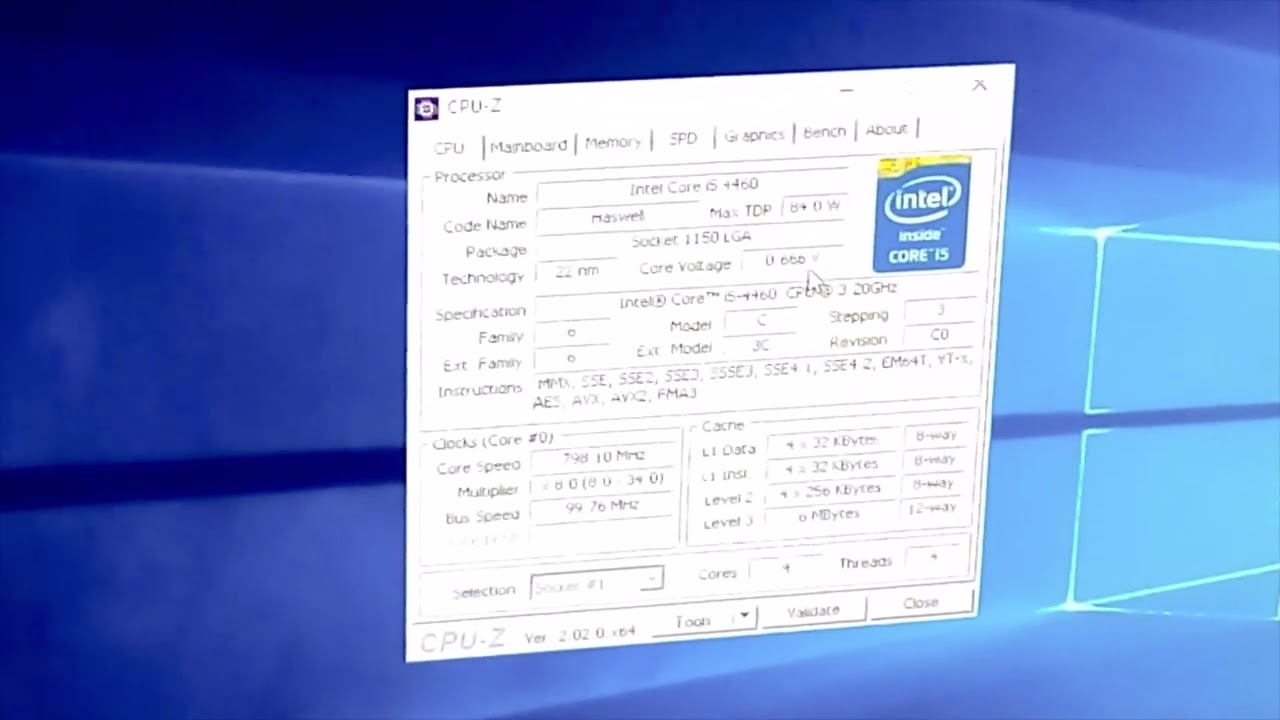Click the Core Voltage value field

792,259
